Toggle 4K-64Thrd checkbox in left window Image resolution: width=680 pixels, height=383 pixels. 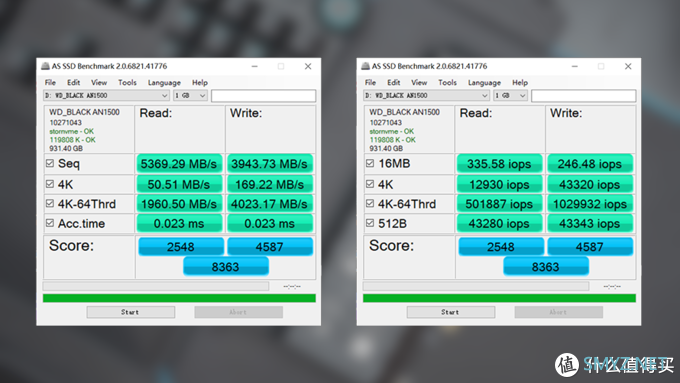[50, 203]
